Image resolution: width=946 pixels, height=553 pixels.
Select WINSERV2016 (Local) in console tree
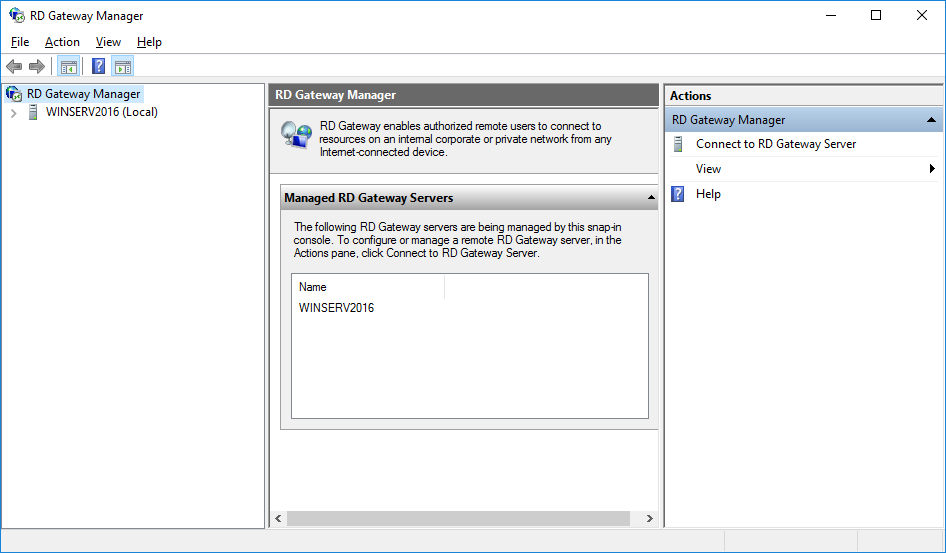point(102,112)
